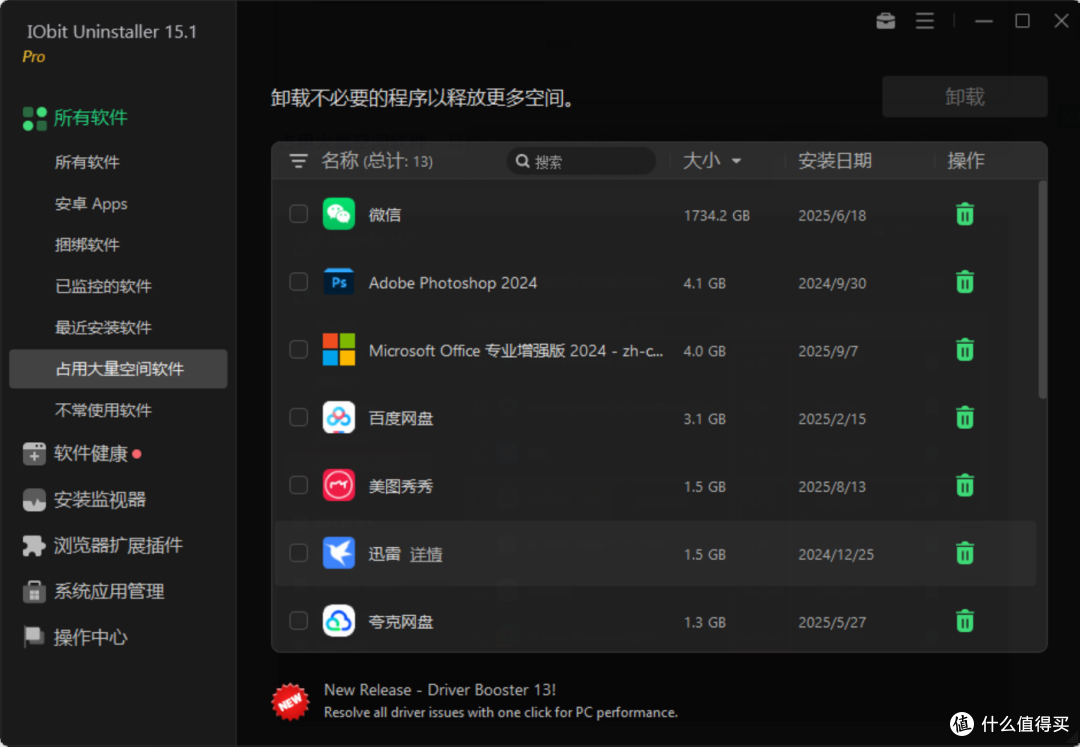Delete 微信 with its trash icon
This screenshot has width=1080, height=747.
coord(964,214)
